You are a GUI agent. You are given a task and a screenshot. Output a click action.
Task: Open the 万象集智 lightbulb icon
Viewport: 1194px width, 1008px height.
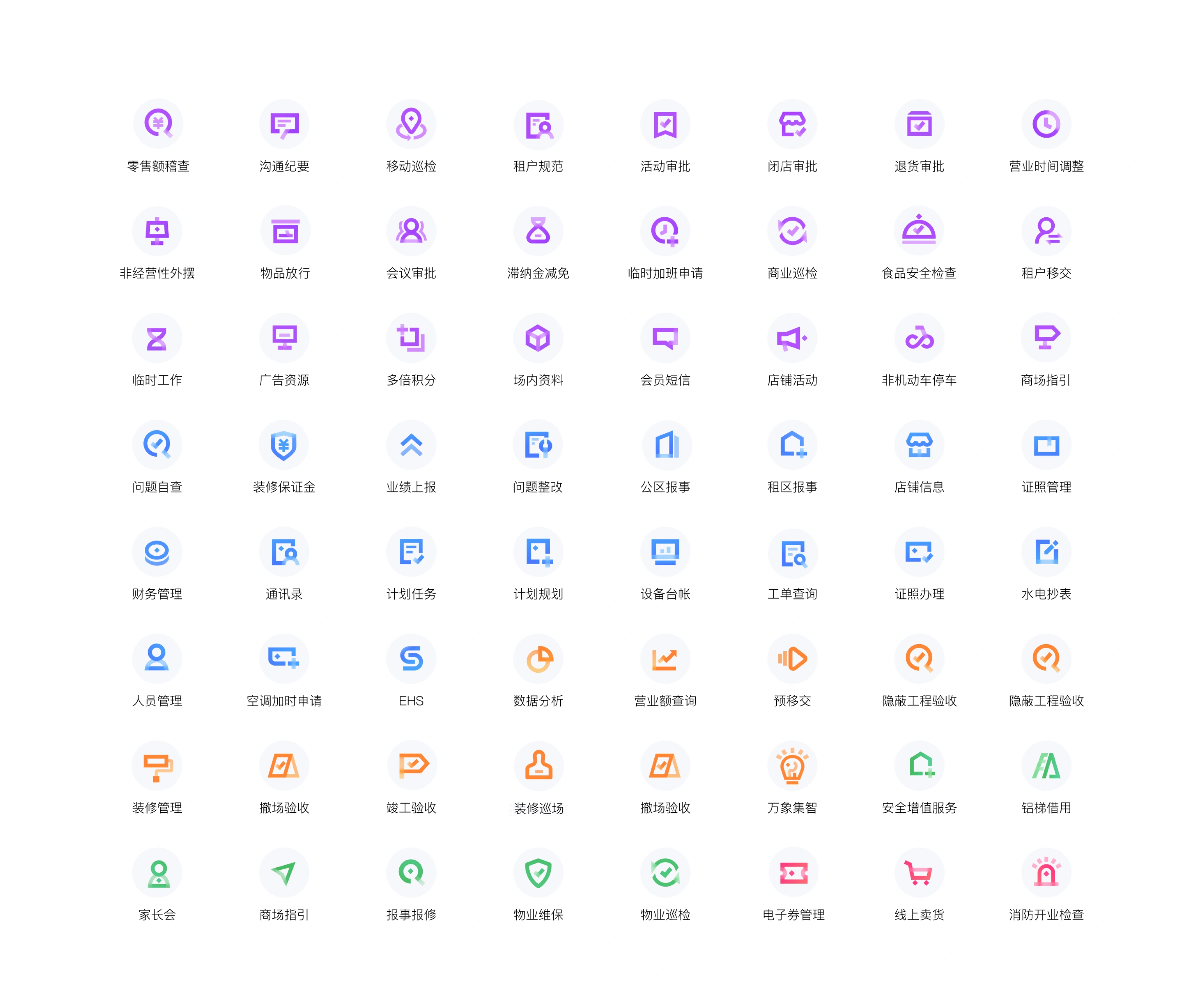(792, 766)
